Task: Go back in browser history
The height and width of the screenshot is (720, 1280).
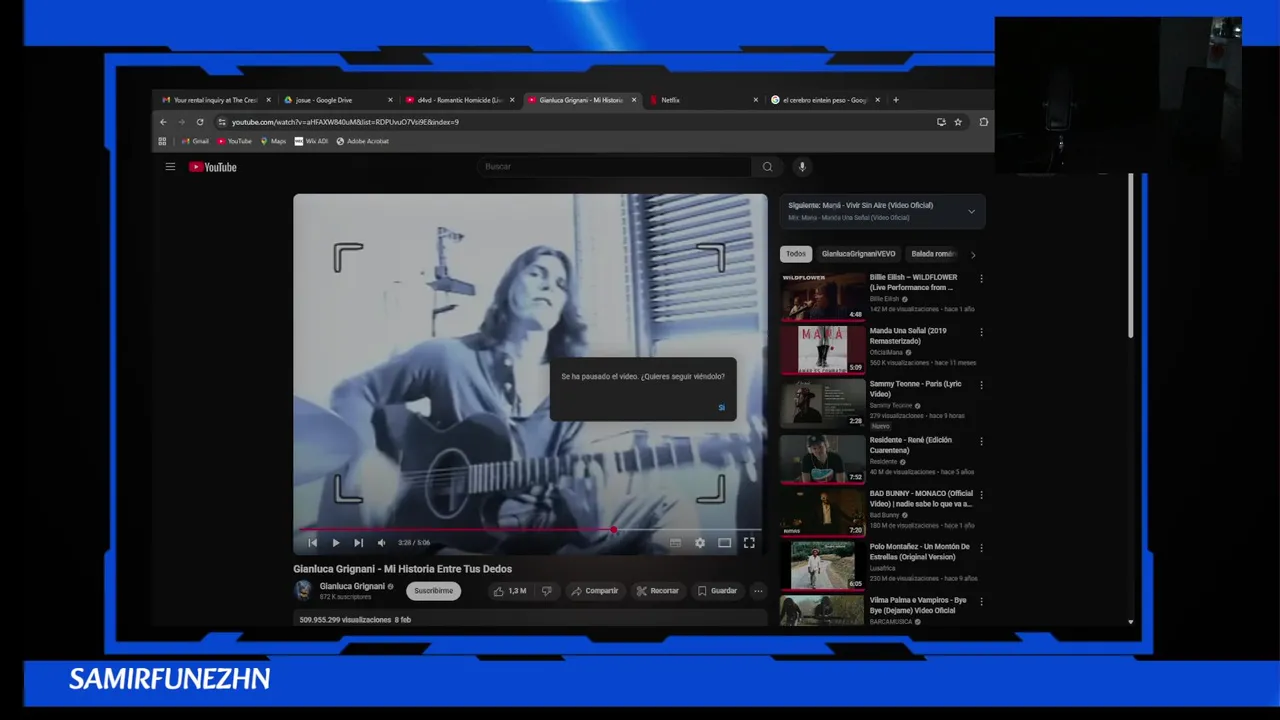Action: pyautogui.click(x=163, y=122)
